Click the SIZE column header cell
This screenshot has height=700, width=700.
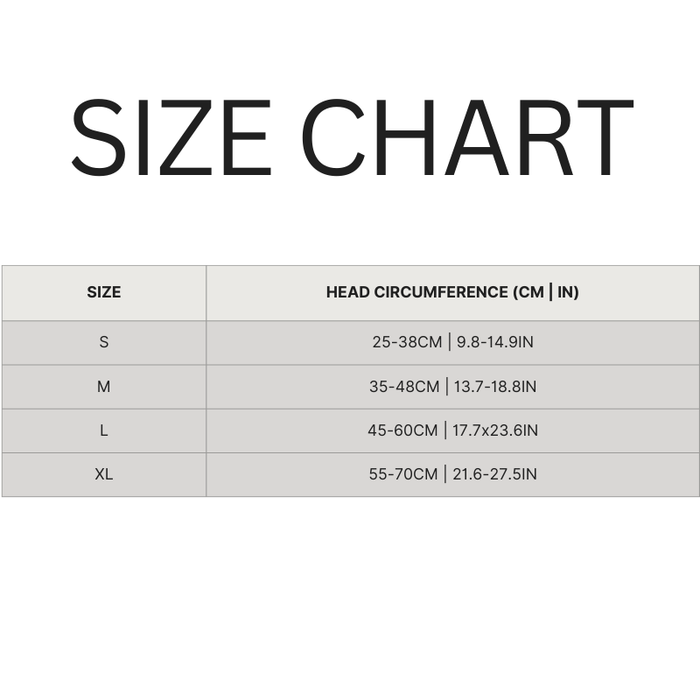tap(104, 293)
